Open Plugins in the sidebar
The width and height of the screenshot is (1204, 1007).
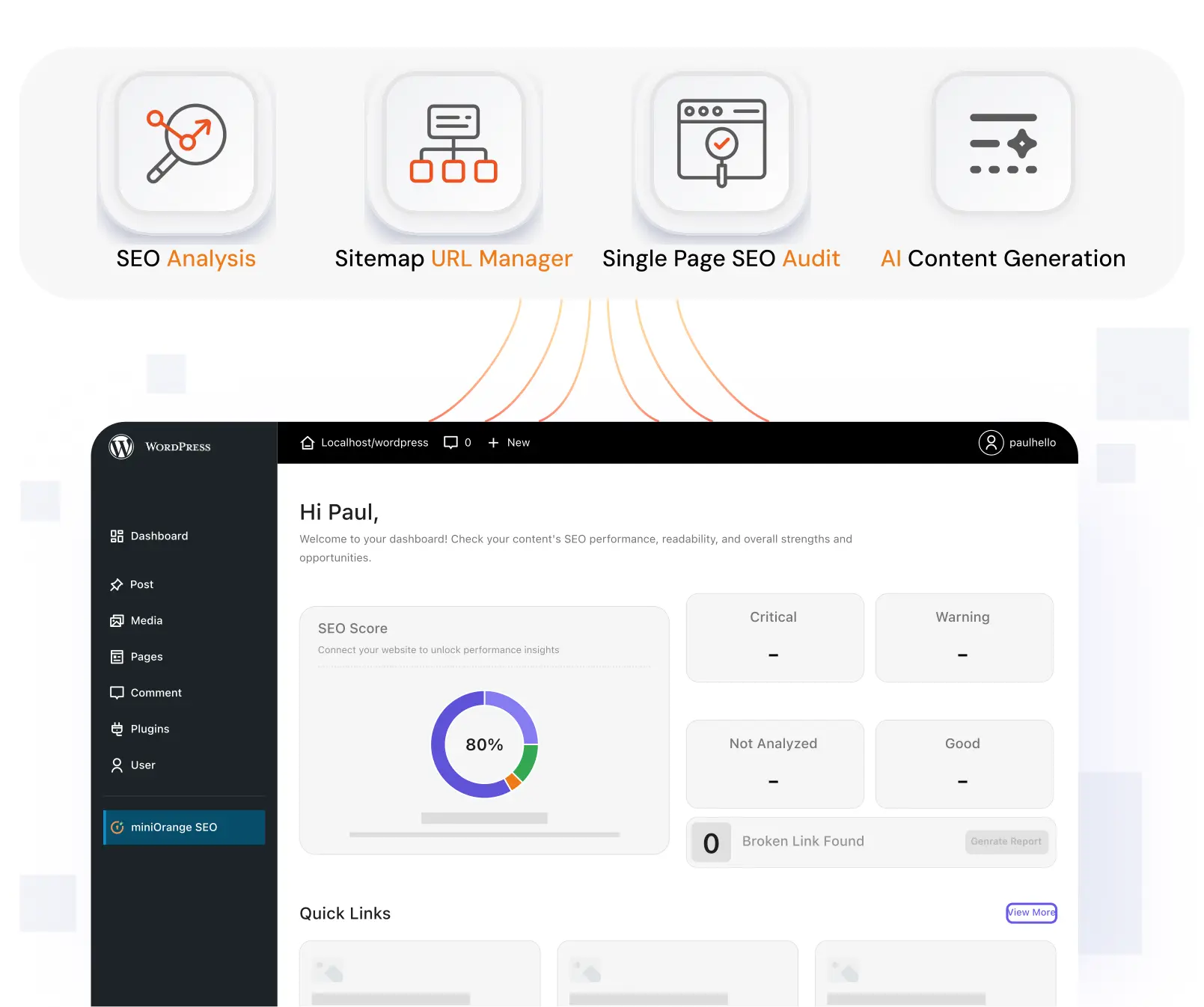150,729
